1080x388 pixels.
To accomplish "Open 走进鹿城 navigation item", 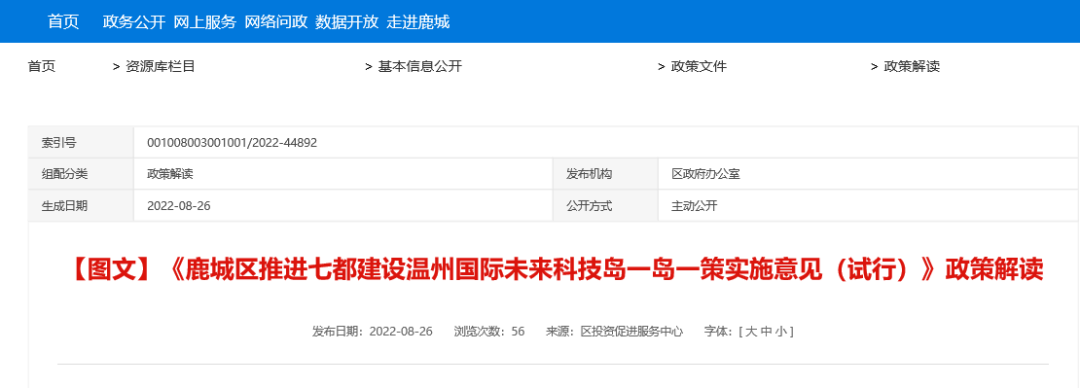I will pos(418,21).
